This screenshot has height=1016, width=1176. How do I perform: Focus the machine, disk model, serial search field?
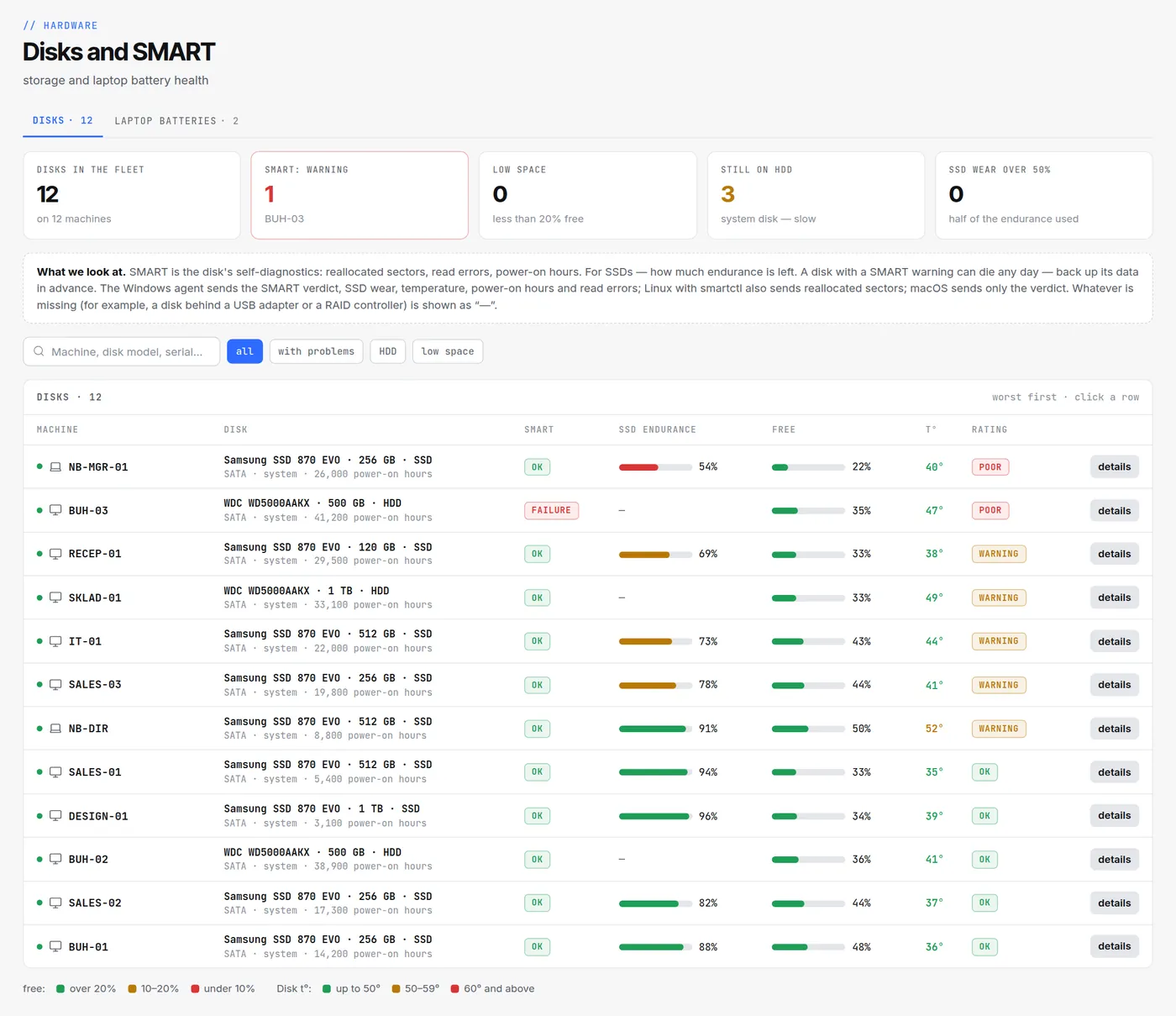[x=122, y=351]
